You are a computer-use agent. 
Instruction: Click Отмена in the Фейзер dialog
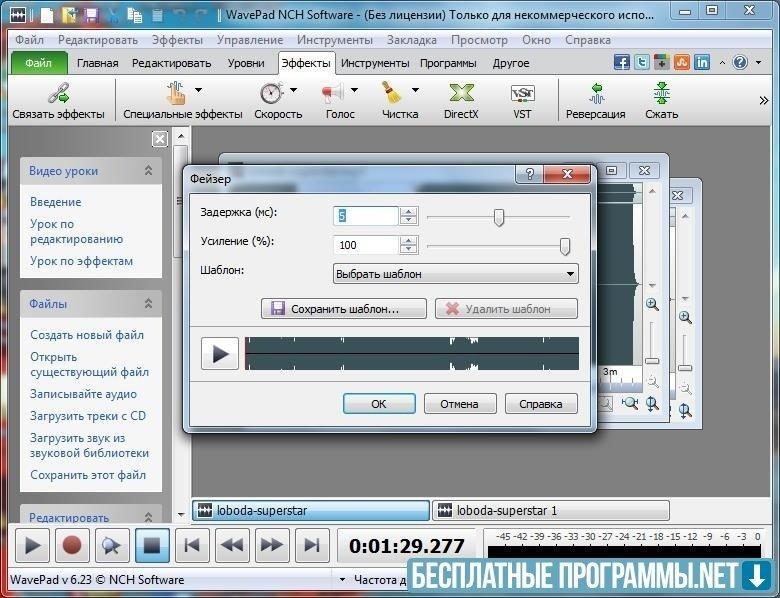pos(460,403)
